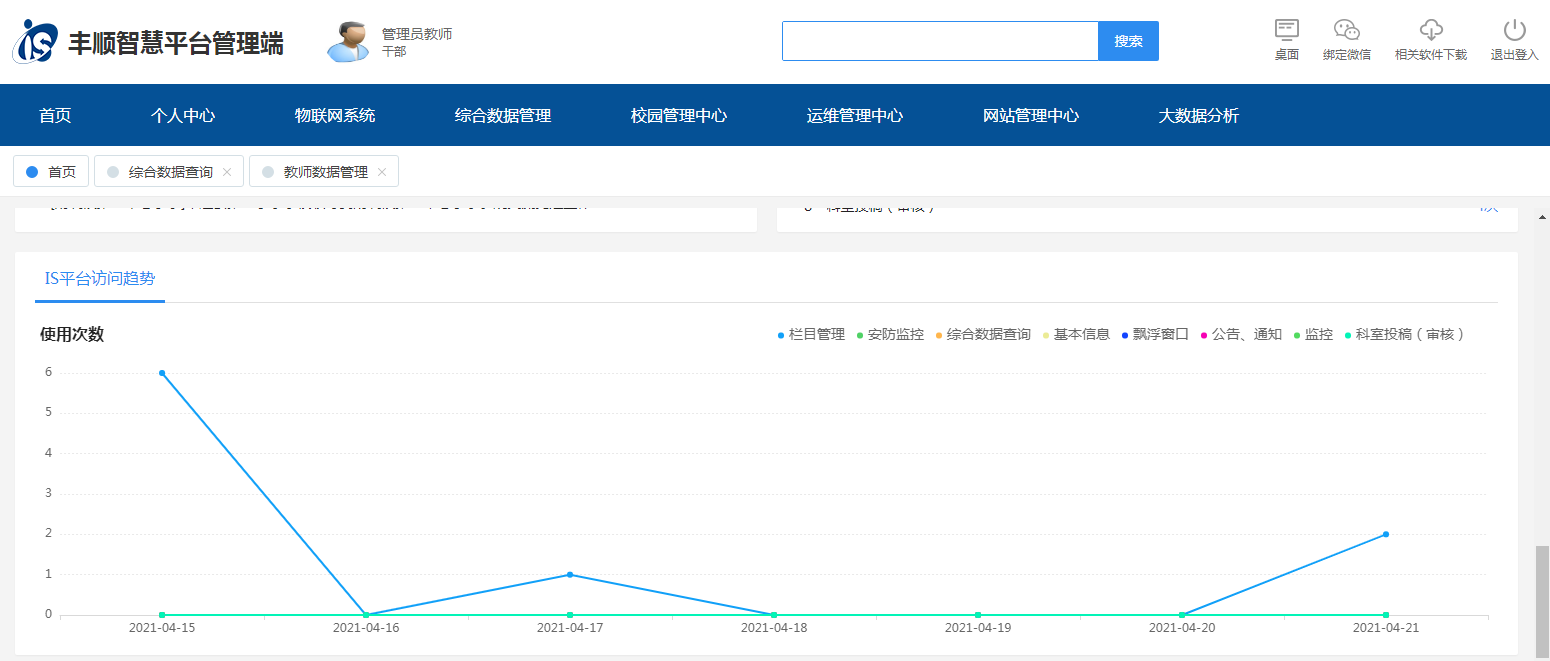The height and width of the screenshot is (661, 1550).
Task: Close the 教师数据管理 tab
Action: 382,172
